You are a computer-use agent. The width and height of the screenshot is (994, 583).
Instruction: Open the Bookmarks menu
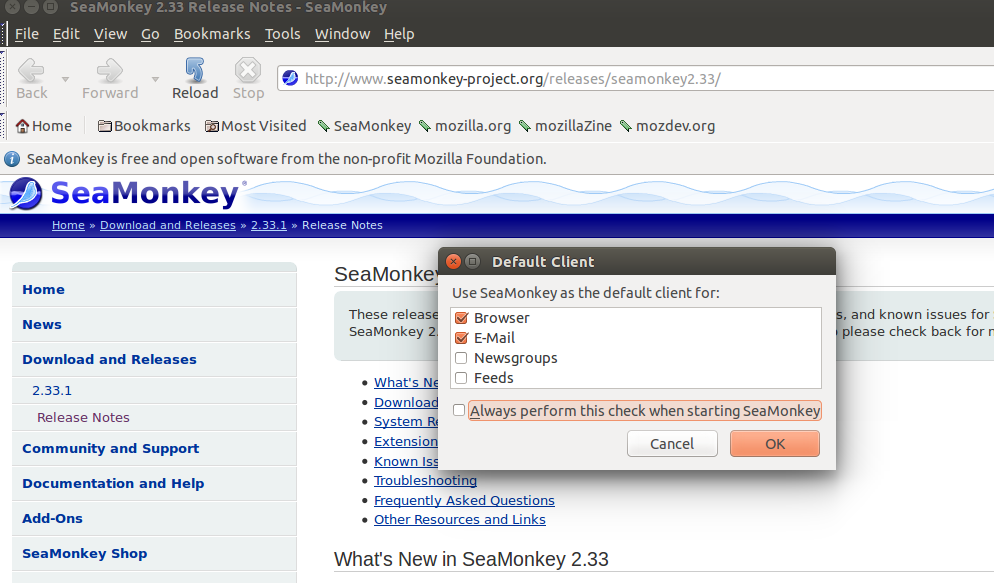pyautogui.click(x=212, y=34)
